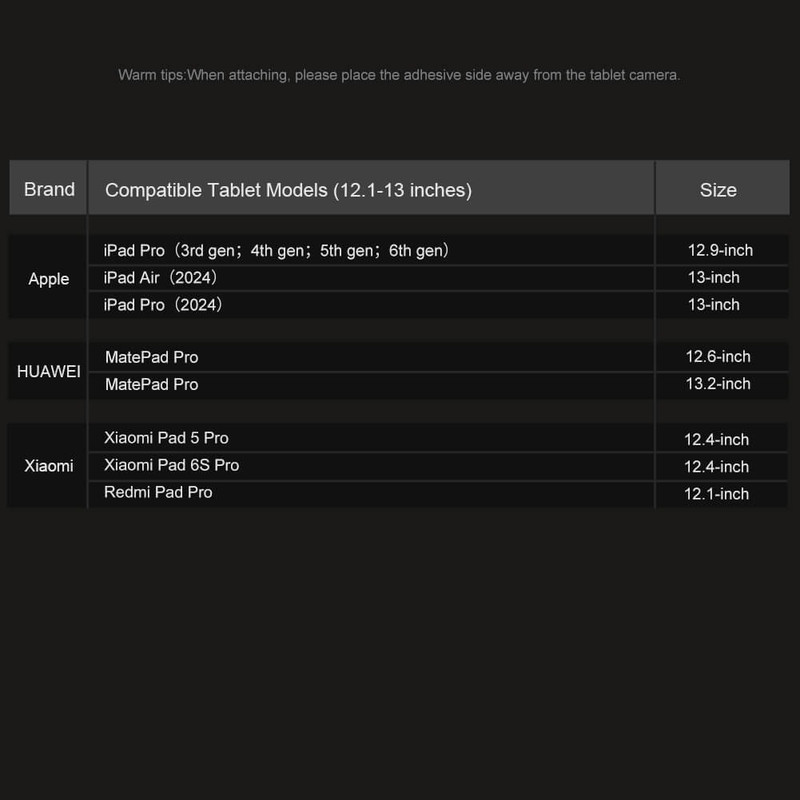This screenshot has height=800, width=800.
Task: Click the Xiaomi Pad 6S Pro entry
Action: [x=172, y=465]
